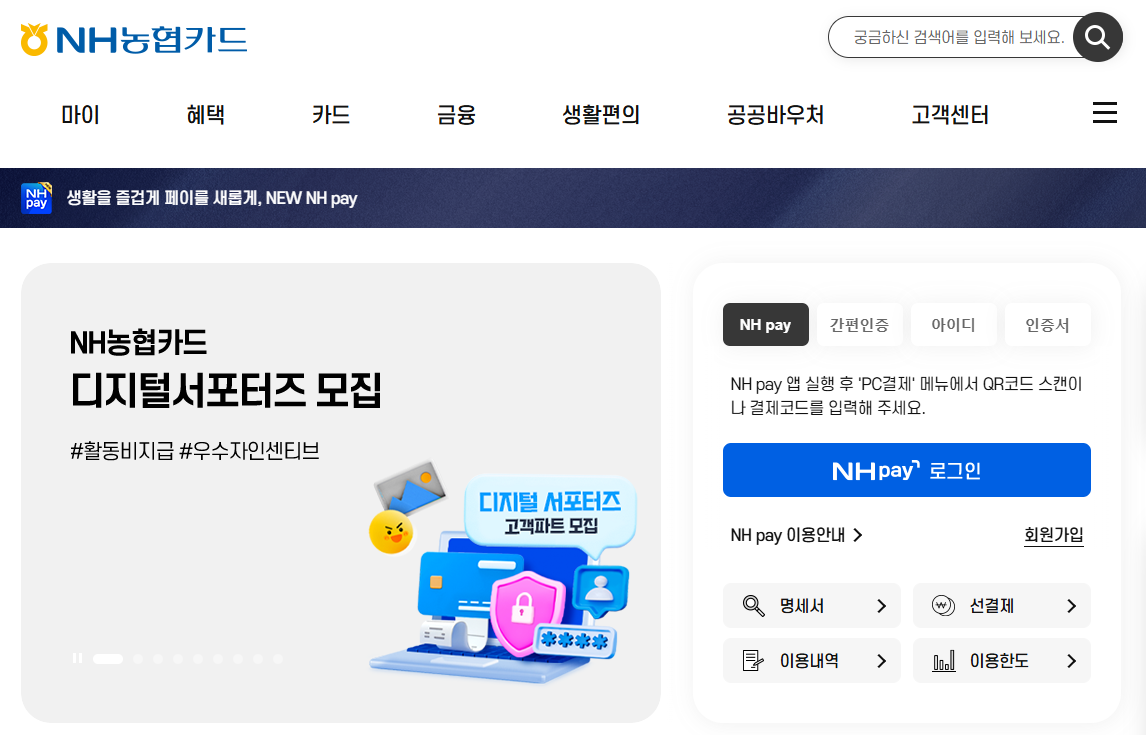This screenshot has width=1146, height=735.
Task: Select the last carousel indicator dot
Action: [278, 658]
